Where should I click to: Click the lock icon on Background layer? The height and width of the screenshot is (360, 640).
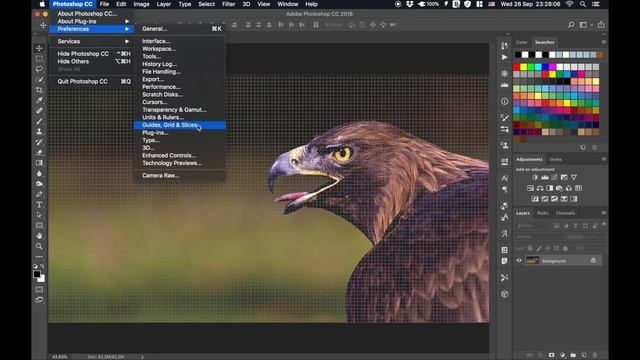click(593, 260)
